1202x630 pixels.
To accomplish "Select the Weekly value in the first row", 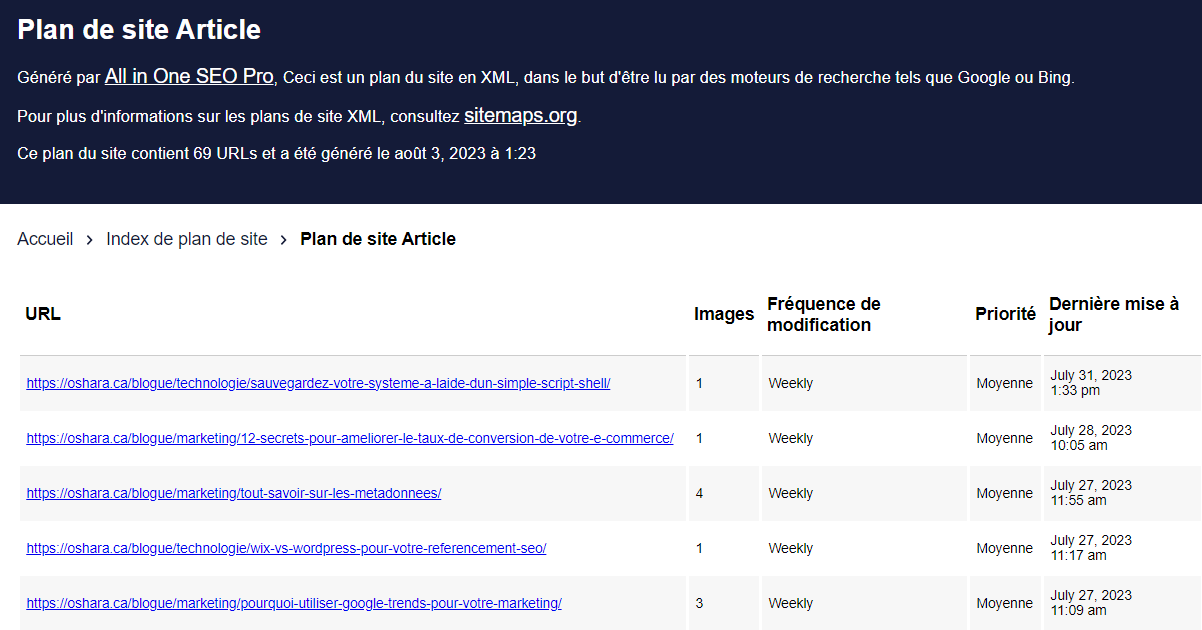I will (x=790, y=383).
